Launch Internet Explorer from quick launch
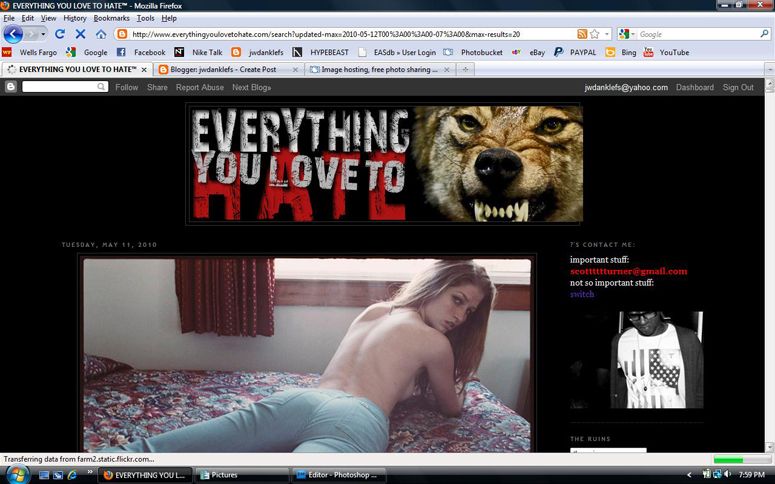 click(x=72, y=475)
